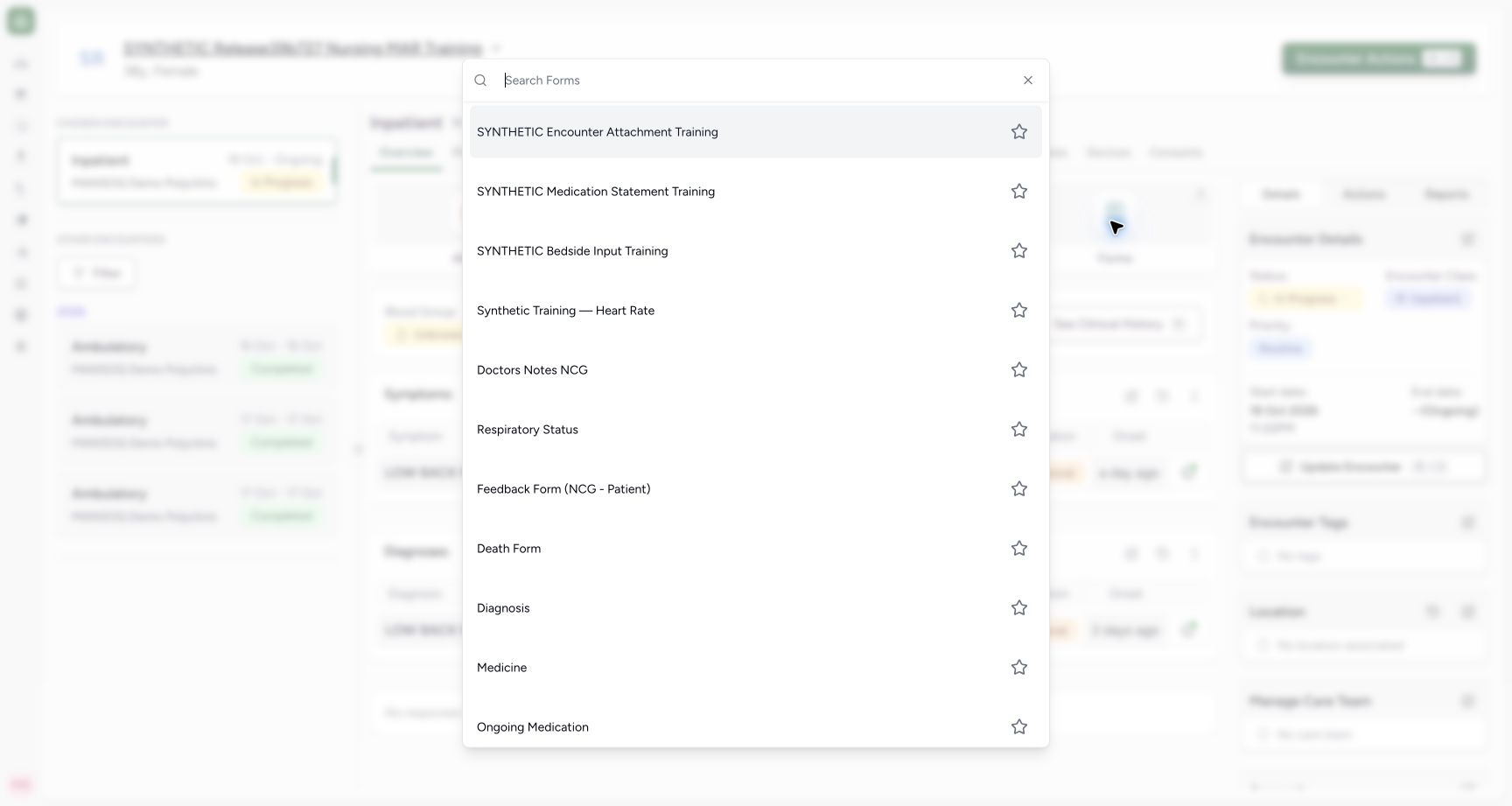Open SYNTHETIC Encounter Attachment Training form
Screen dimensions: 1512x806
756,132
